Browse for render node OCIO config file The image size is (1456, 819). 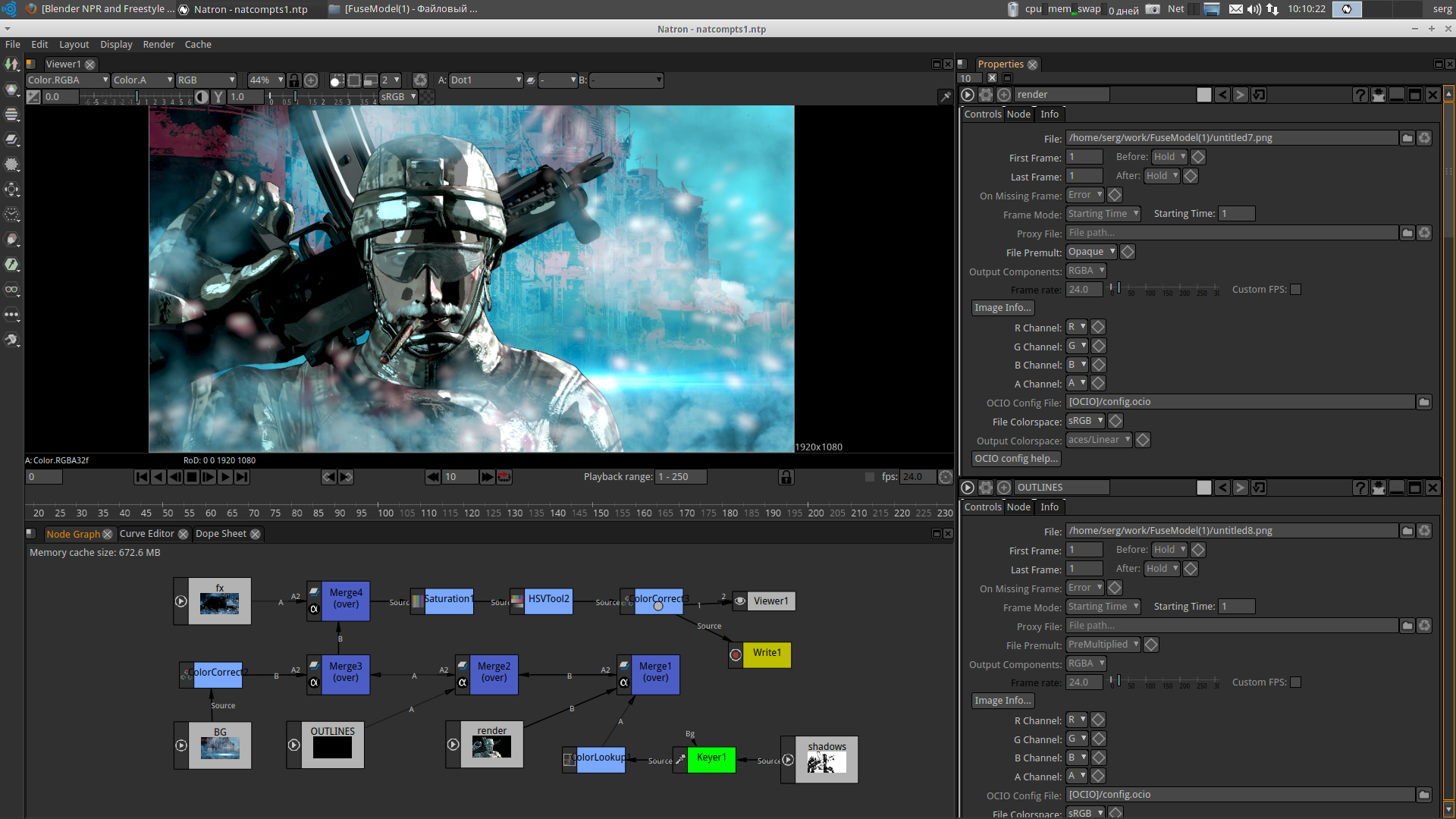pyautogui.click(x=1424, y=403)
